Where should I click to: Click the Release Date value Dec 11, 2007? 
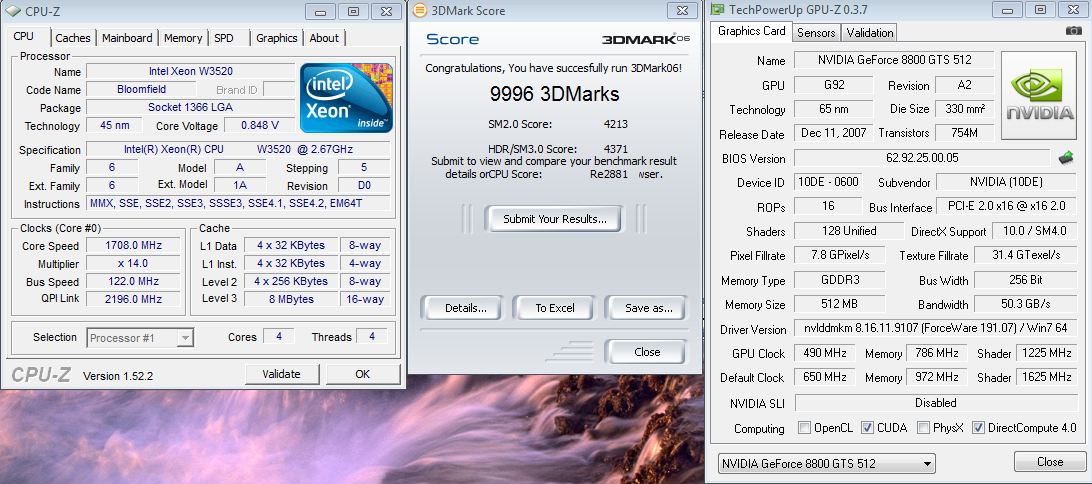(x=834, y=132)
